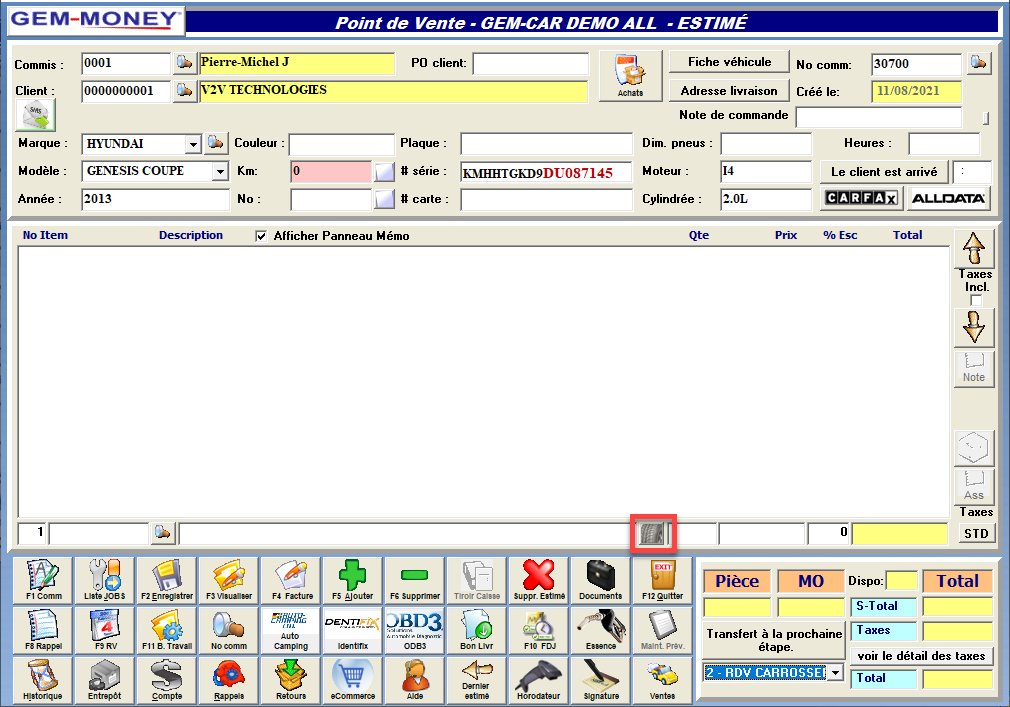Image resolution: width=1010 pixels, height=707 pixels.
Task: Open the Documents briefcase
Action: [600, 580]
